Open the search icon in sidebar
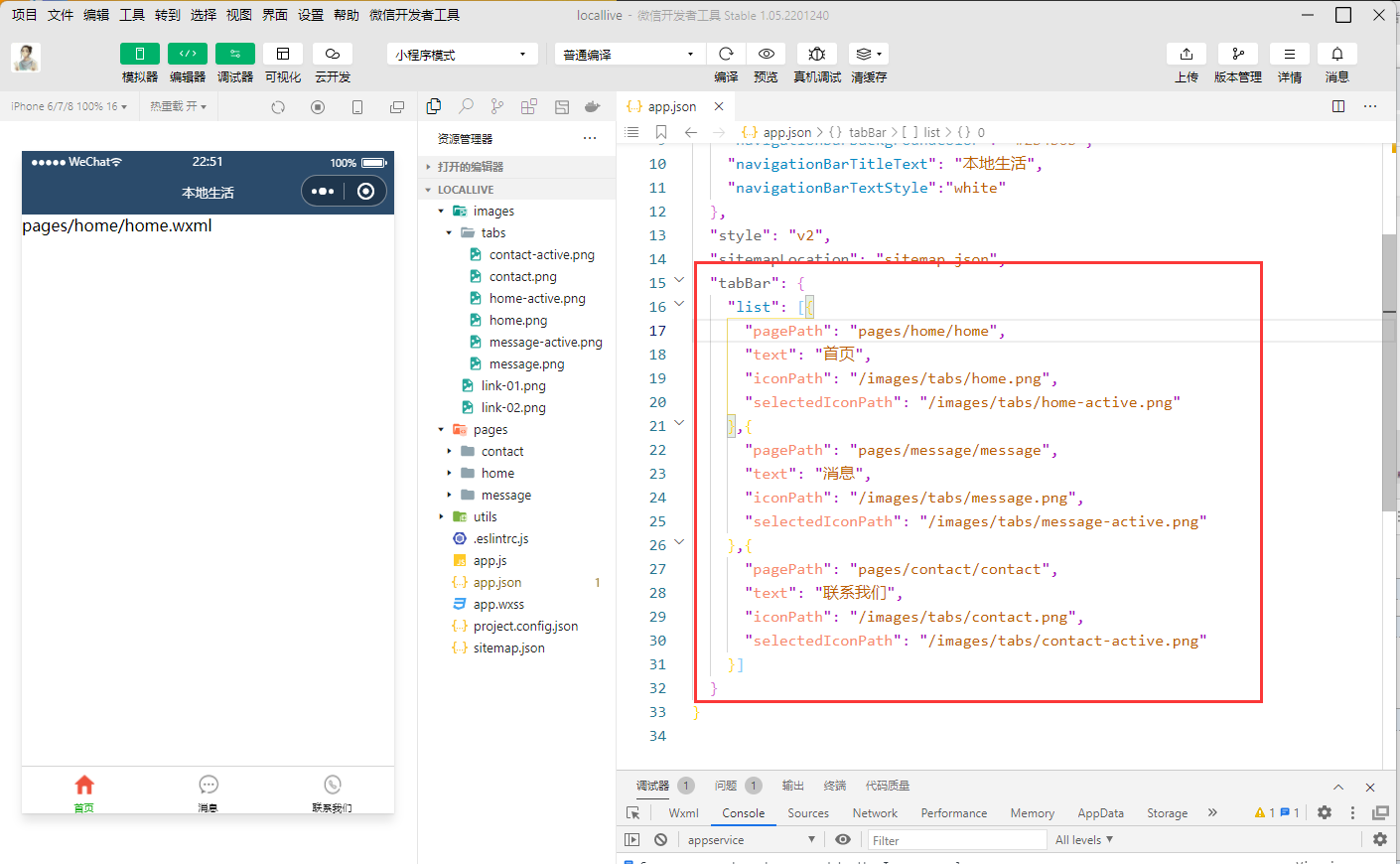The height and width of the screenshot is (864, 1400). (466, 106)
